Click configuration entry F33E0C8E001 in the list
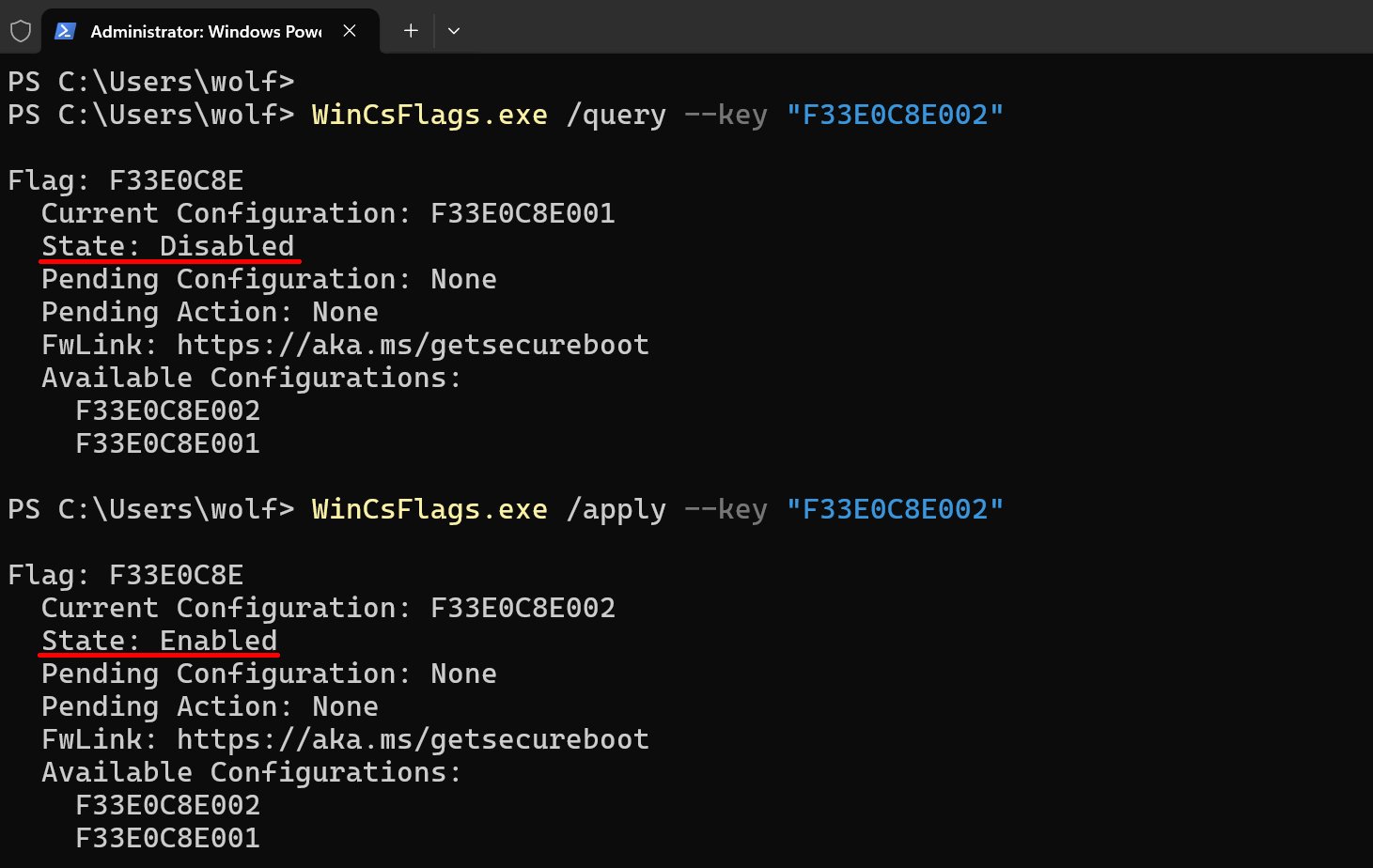 click(167, 442)
